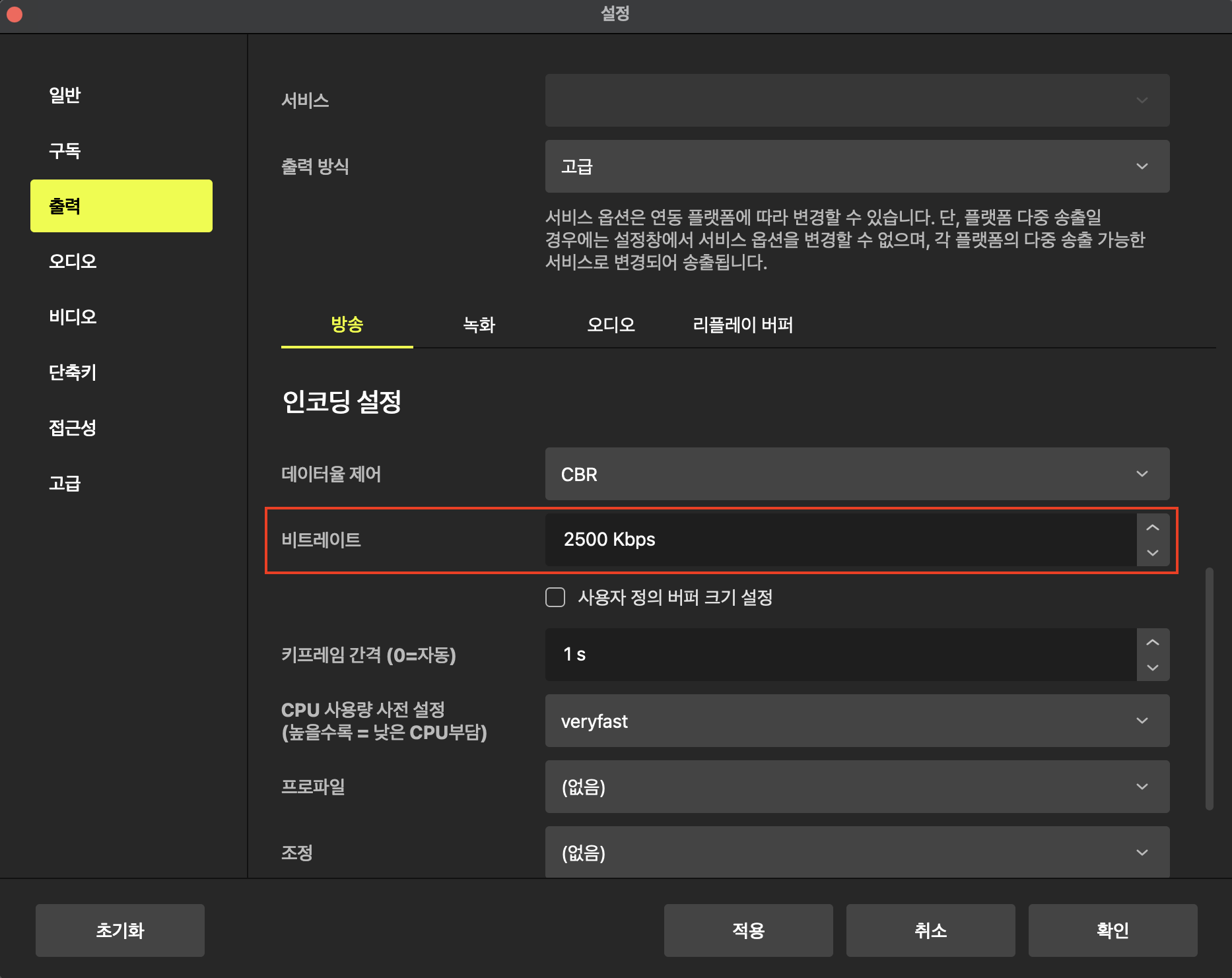Open the empty 서비스 dropdown
Image resolution: width=1232 pixels, height=978 pixels.
pos(856,100)
